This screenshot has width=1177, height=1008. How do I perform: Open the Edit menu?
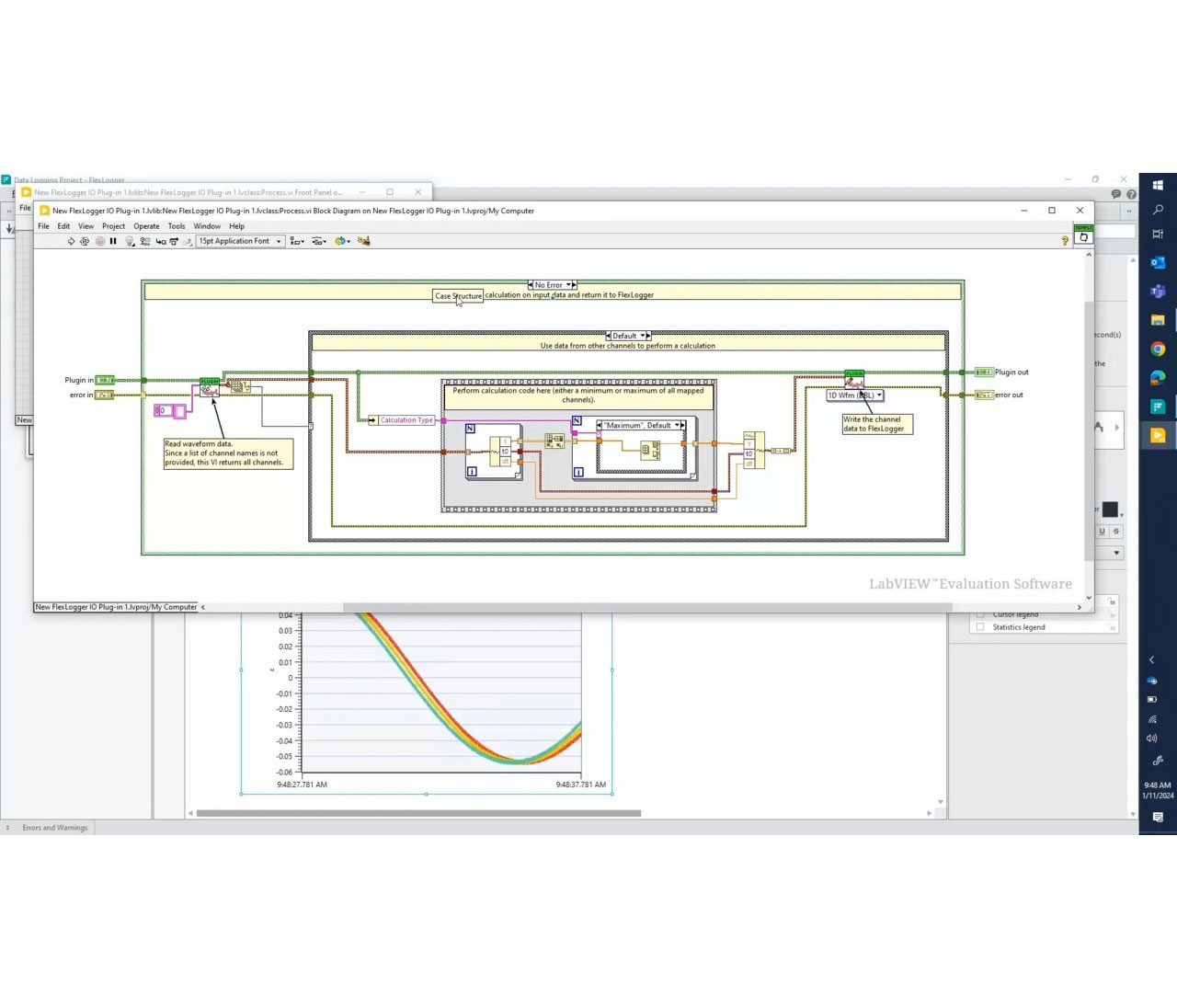click(63, 226)
